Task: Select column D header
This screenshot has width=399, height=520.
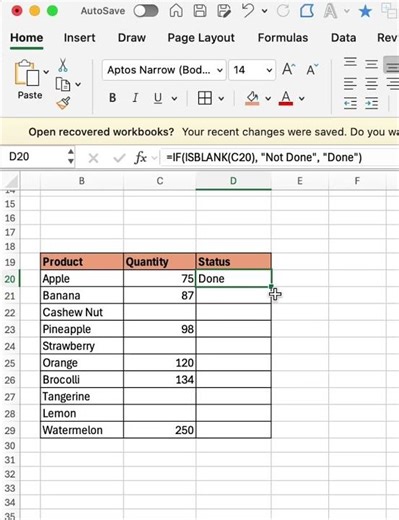Action: point(233,181)
